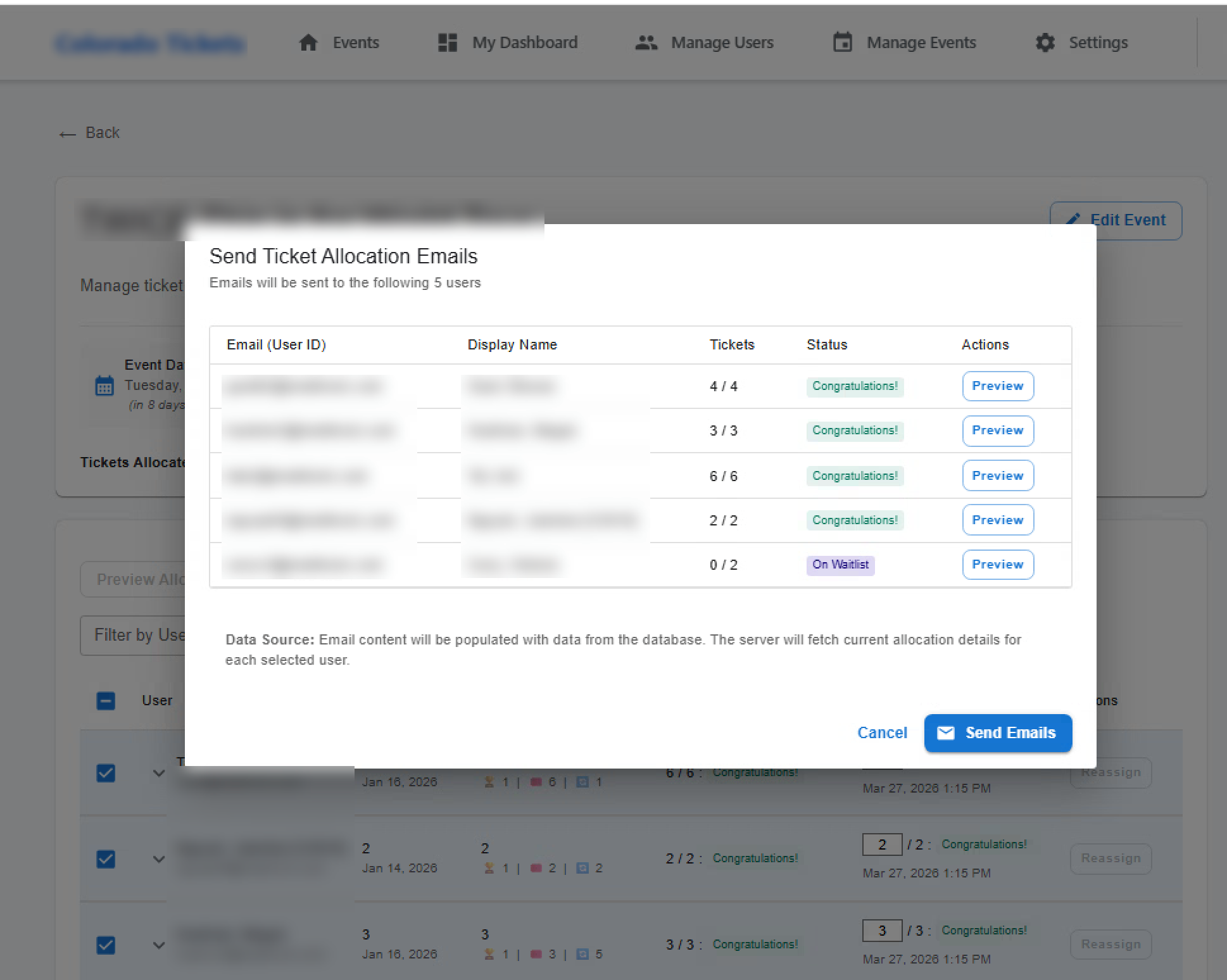Screen dimensions: 1227x980
Task: Click the Back arrow icon
Action: tap(68, 134)
